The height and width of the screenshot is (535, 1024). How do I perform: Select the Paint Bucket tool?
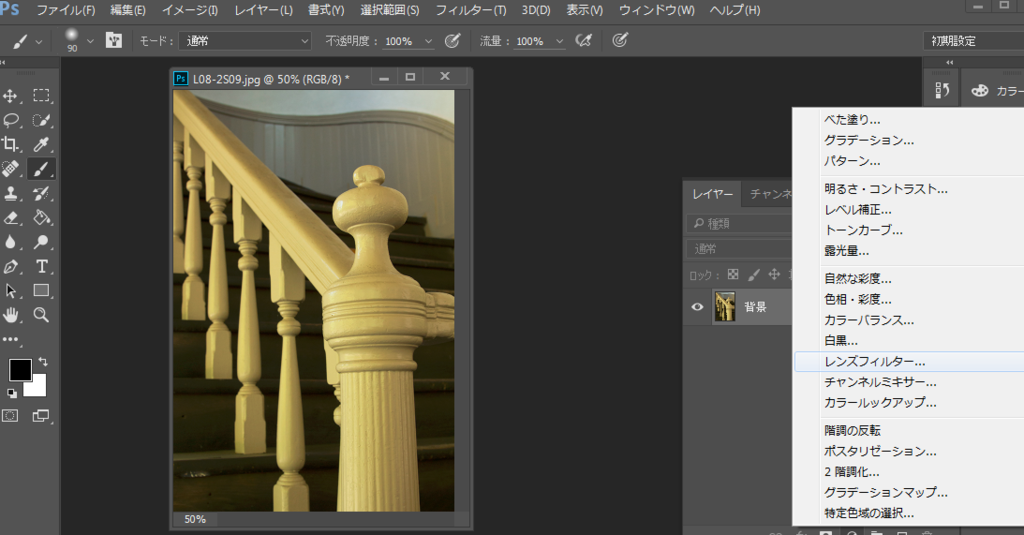[x=41, y=218]
